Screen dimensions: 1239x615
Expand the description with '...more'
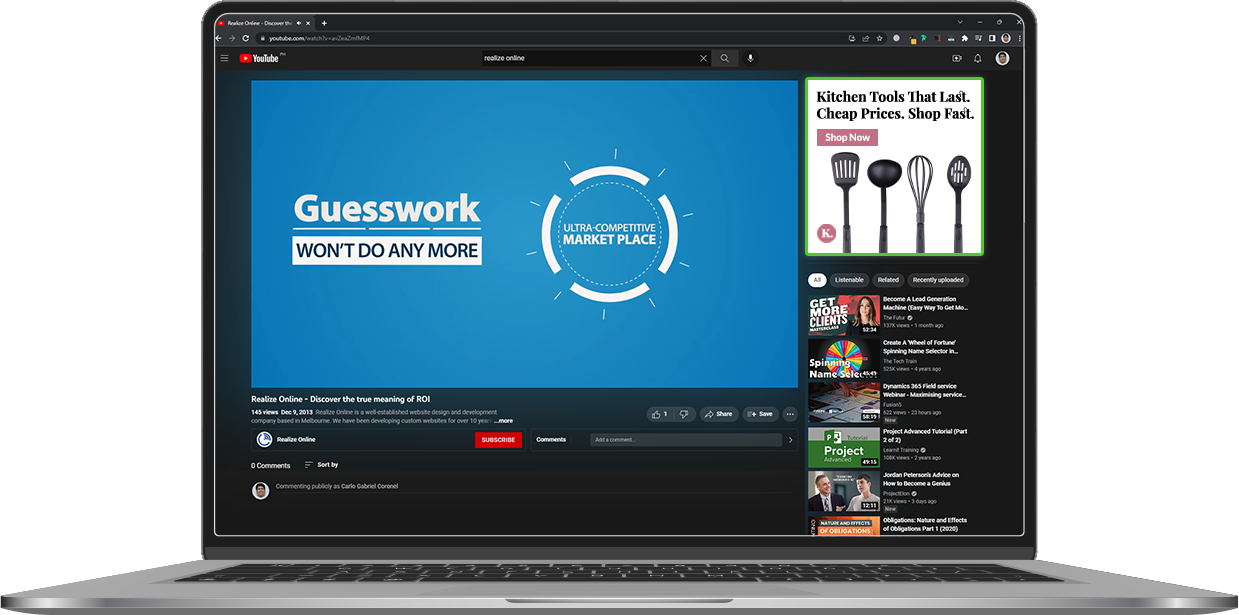(503, 421)
